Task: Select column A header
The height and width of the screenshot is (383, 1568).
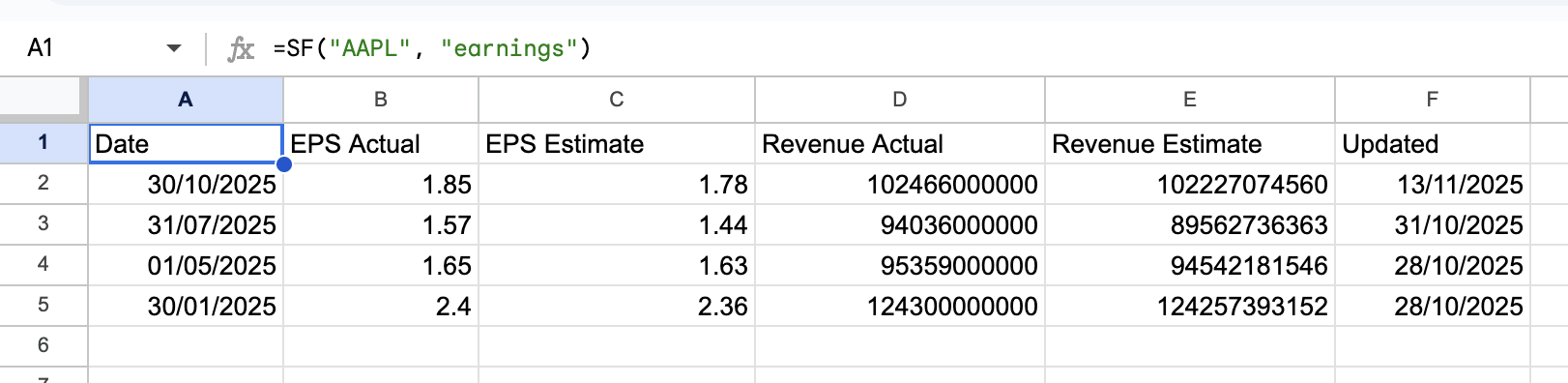Action: 186,100
